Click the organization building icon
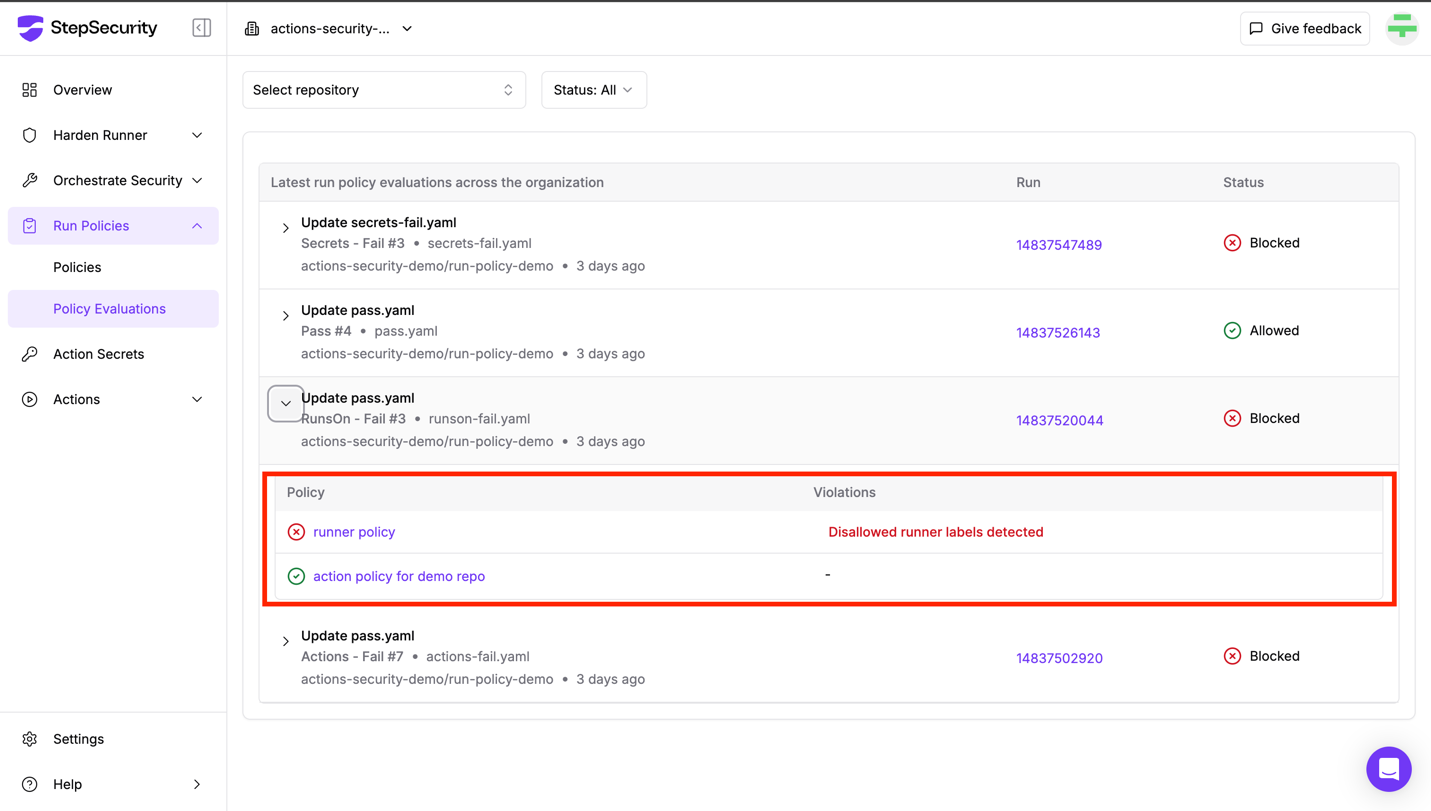The width and height of the screenshot is (1431, 811). point(252,29)
